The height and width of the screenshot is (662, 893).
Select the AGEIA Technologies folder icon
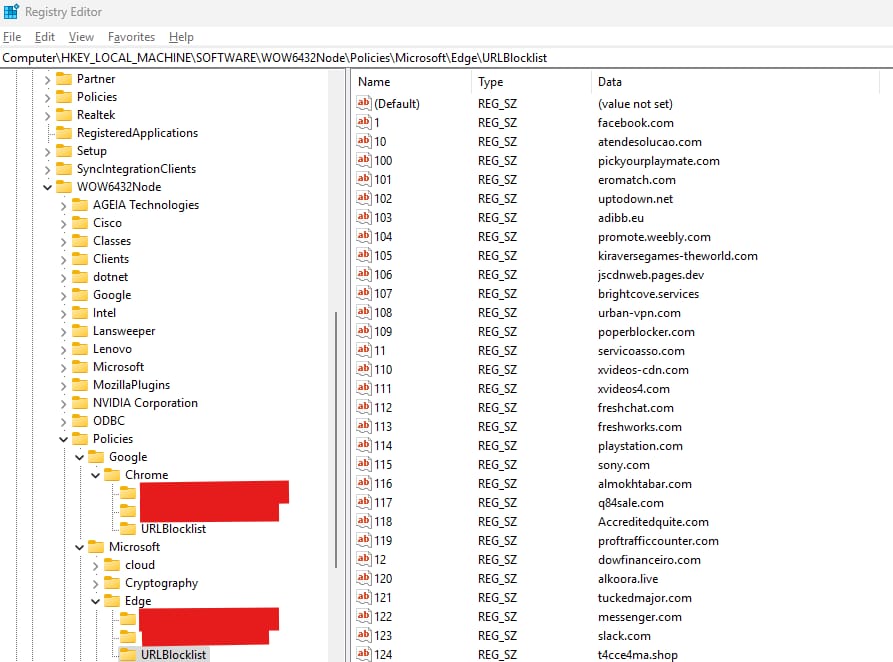(80, 205)
